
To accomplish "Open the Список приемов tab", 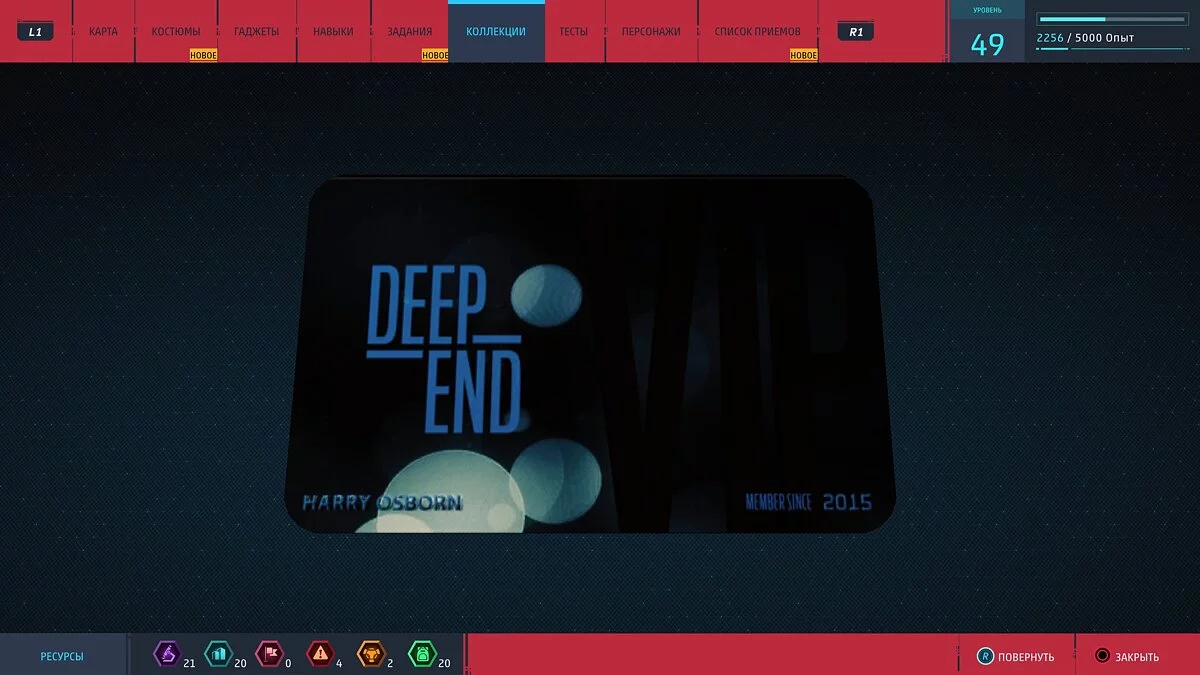I will point(758,31).
